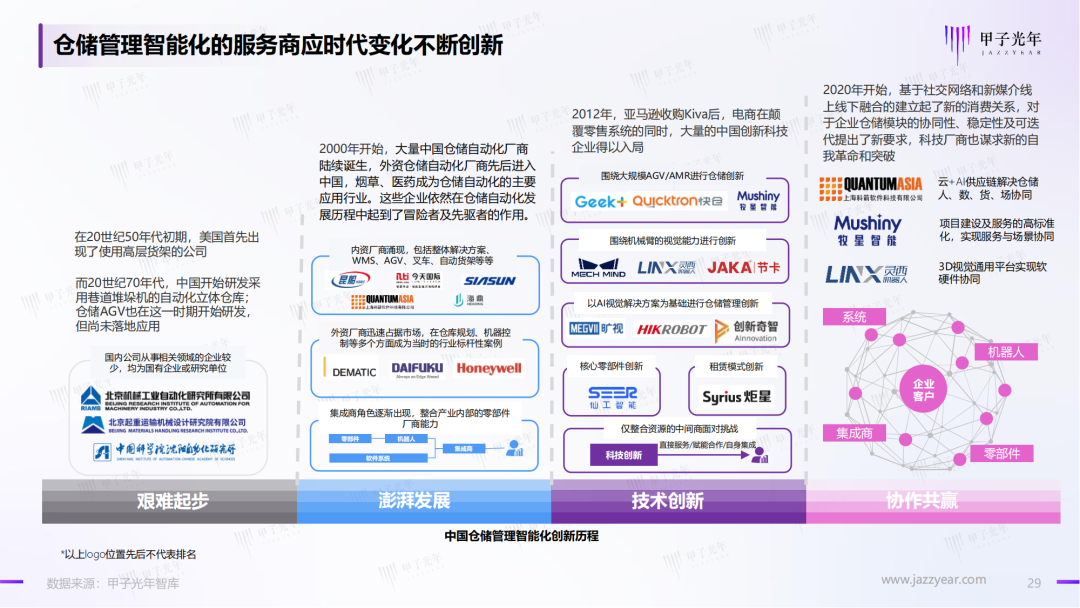The height and width of the screenshot is (608, 1080).
Task: Click the pink 零部件 label
Action: click(1001, 454)
